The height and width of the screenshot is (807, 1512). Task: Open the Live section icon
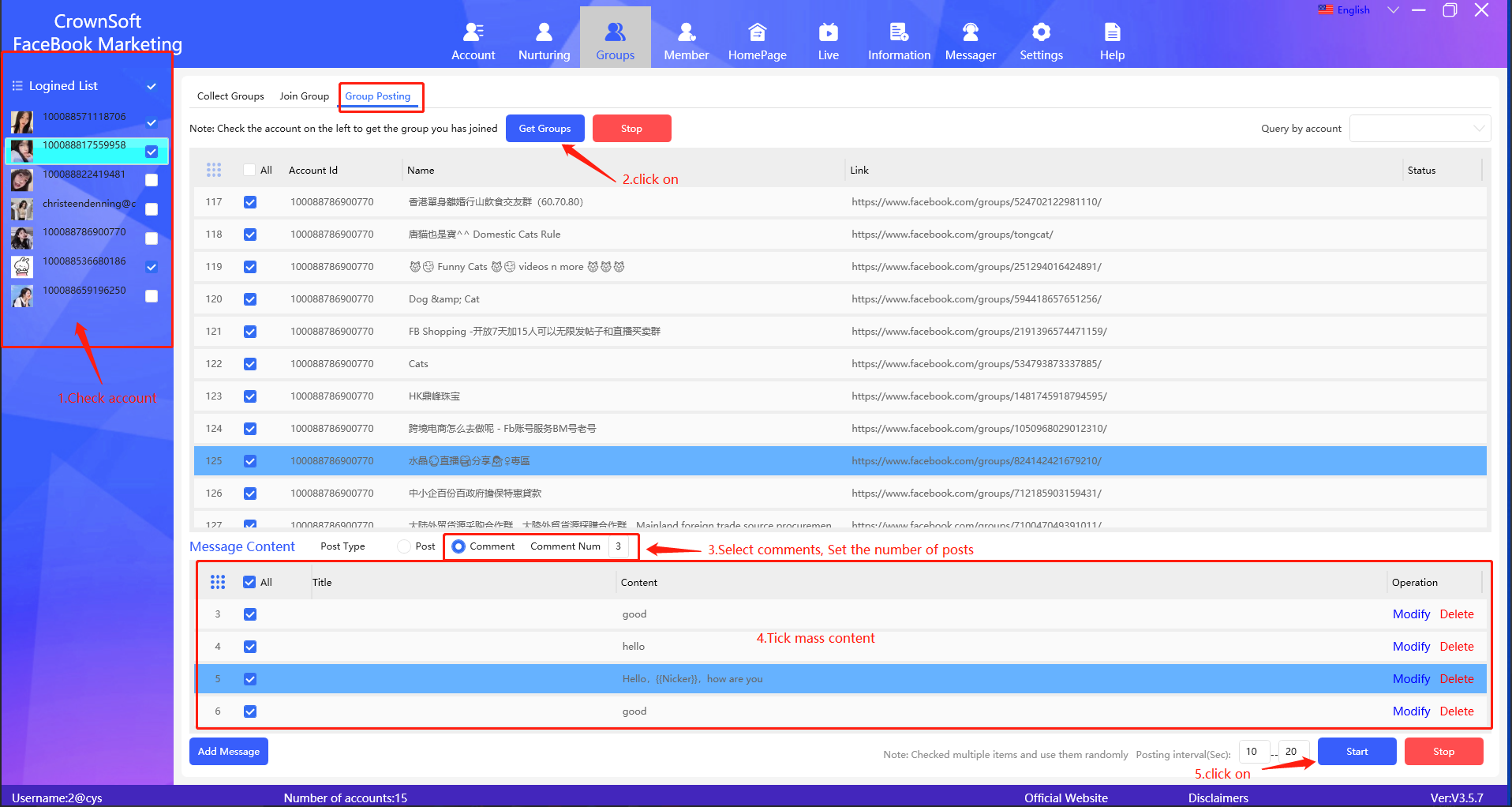(828, 32)
